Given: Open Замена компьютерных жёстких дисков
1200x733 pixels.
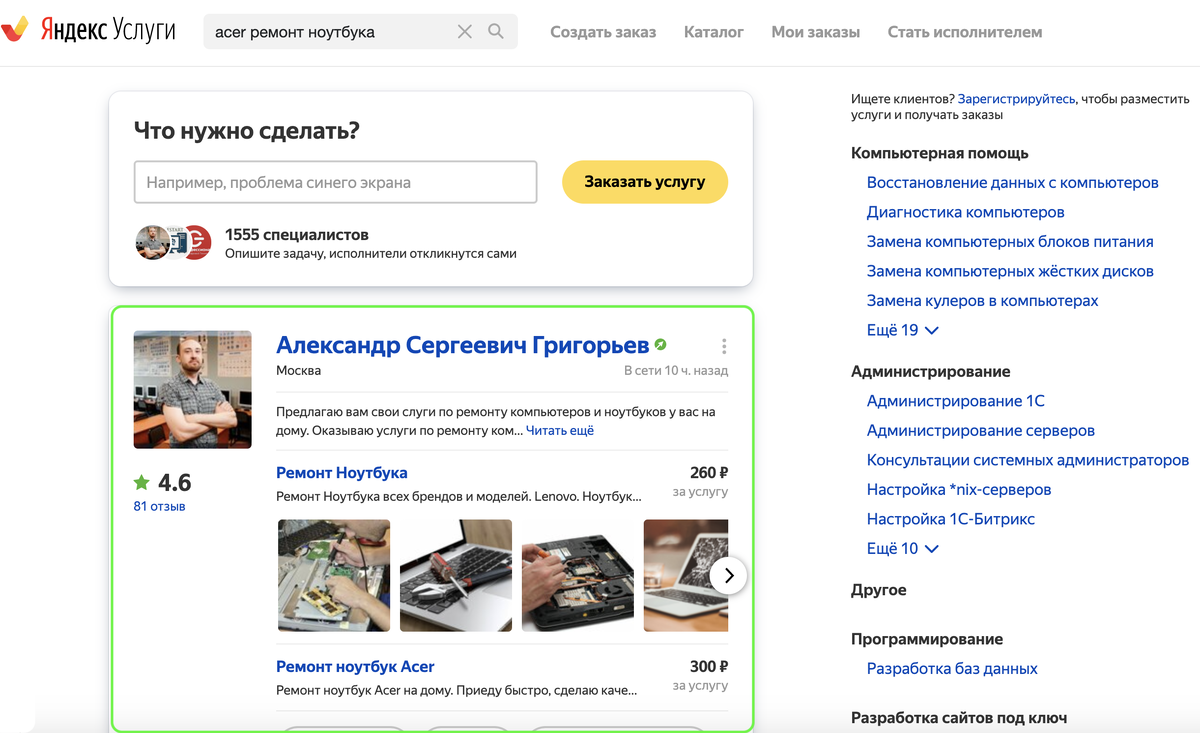Looking at the screenshot, I should coord(1010,271).
